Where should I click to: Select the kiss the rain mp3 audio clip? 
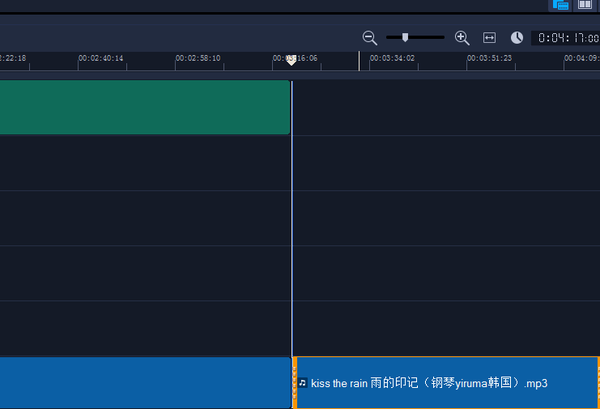pos(446,383)
